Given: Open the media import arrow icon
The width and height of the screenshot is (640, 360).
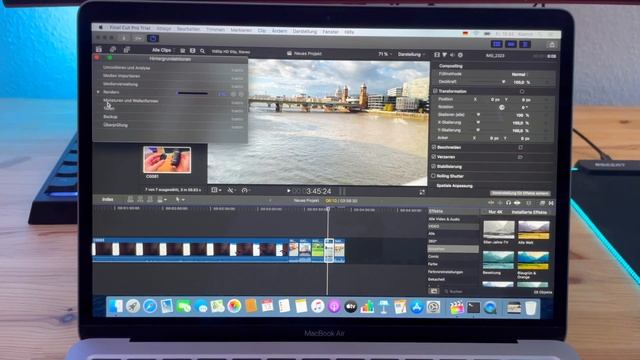Looking at the screenshot, I should click(124, 38).
